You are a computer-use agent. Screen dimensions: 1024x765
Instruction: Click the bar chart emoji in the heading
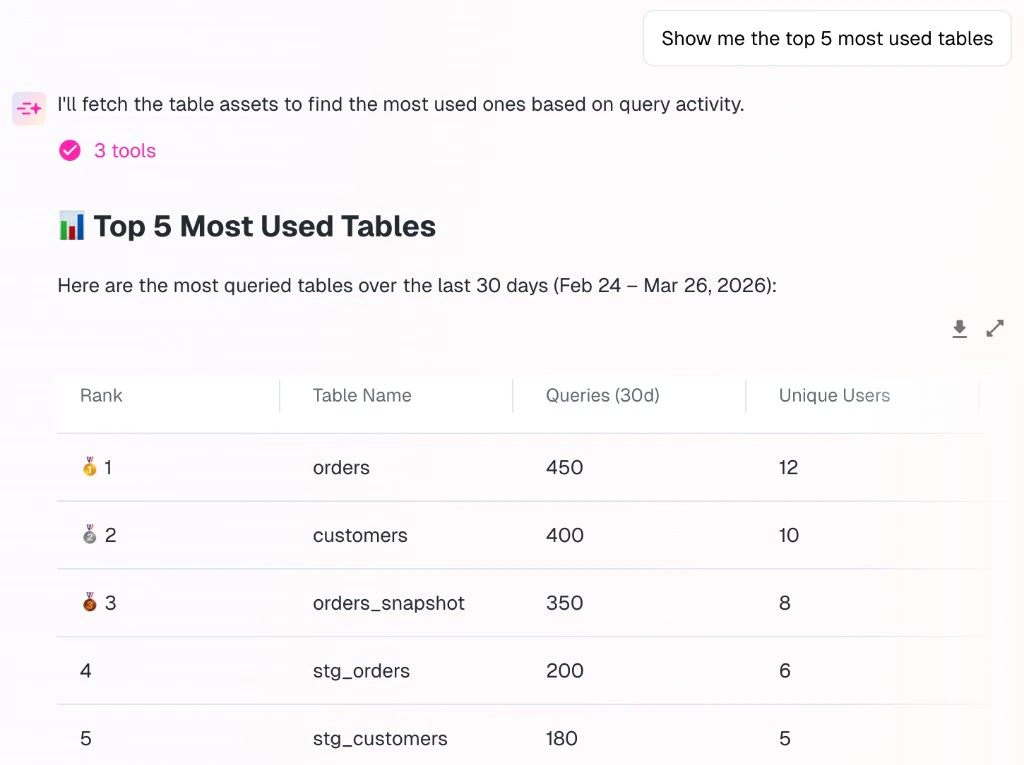click(x=70, y=226)
